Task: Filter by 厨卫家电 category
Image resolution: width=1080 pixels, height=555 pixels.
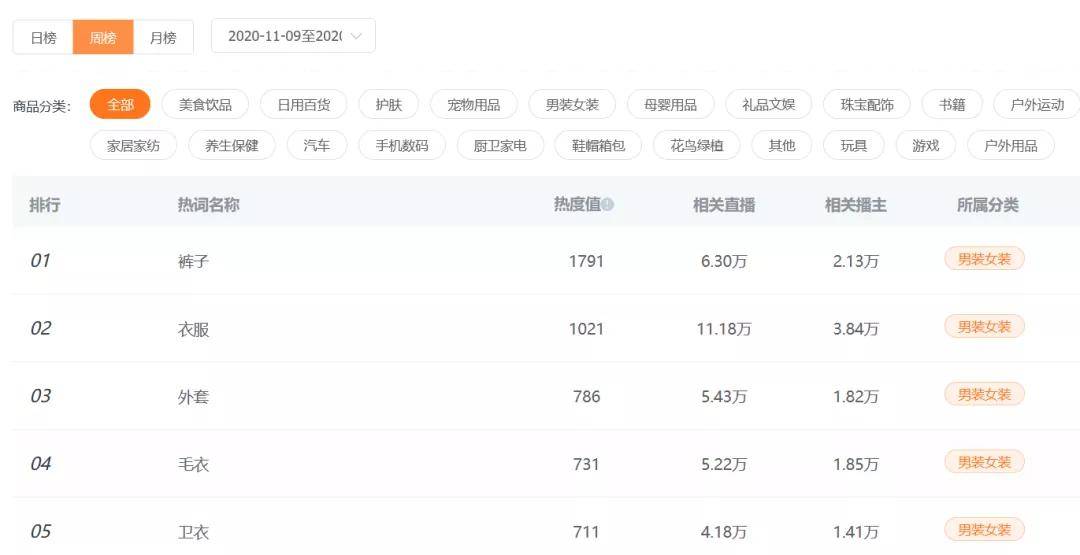Action: (500, 145)
